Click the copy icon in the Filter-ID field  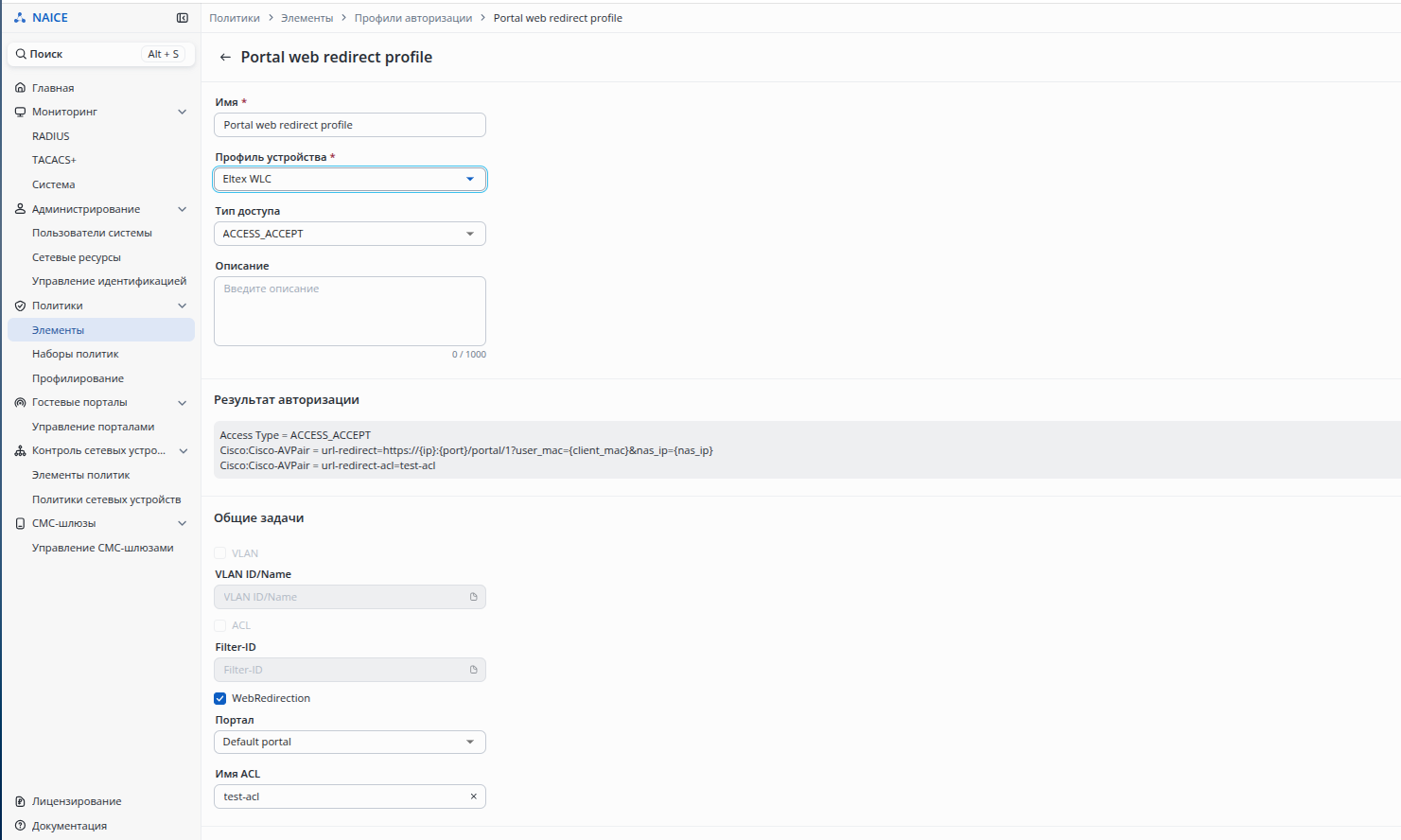coord(474,670)
